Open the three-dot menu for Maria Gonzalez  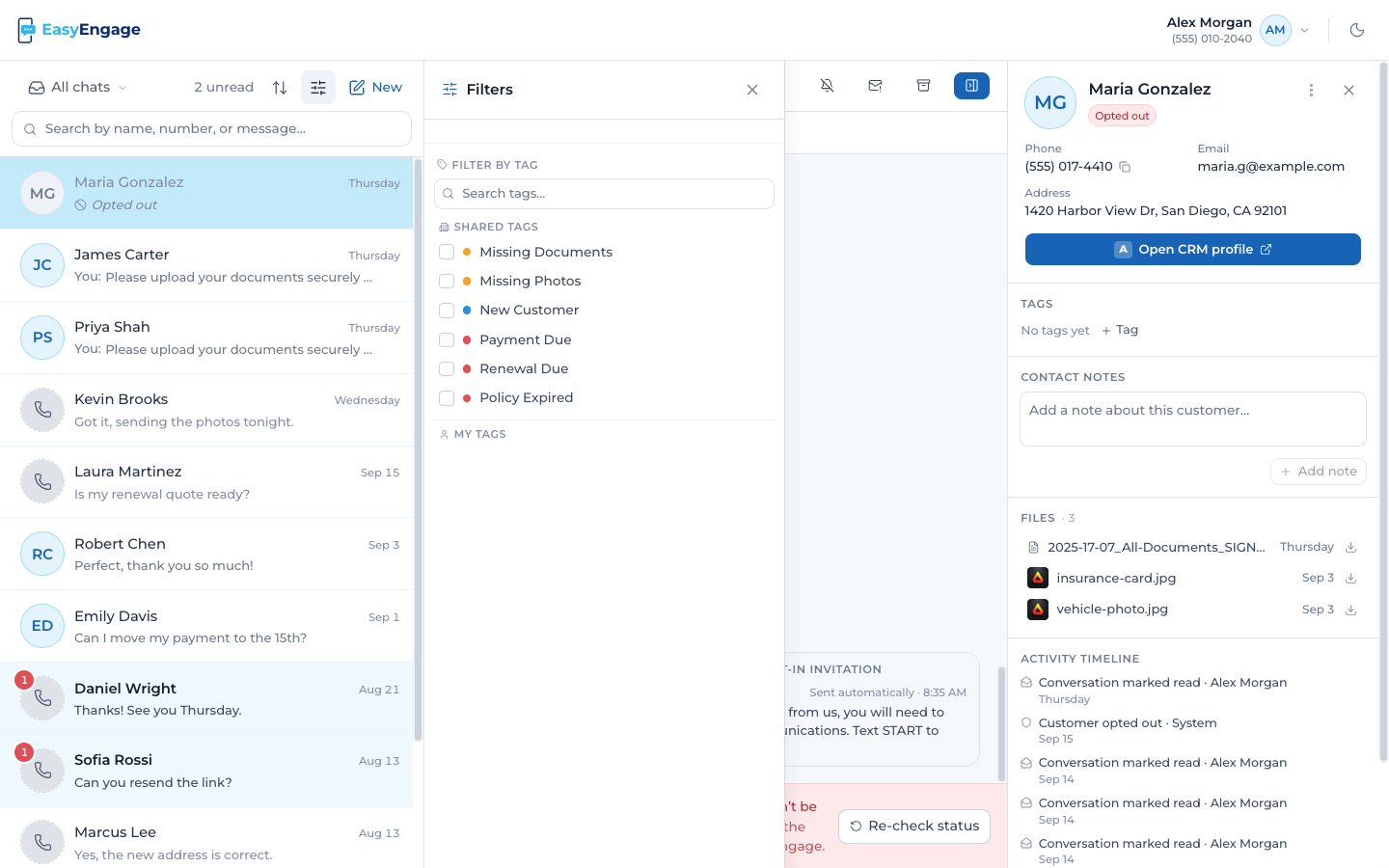pyautogui.click(x=1311, y=90)
